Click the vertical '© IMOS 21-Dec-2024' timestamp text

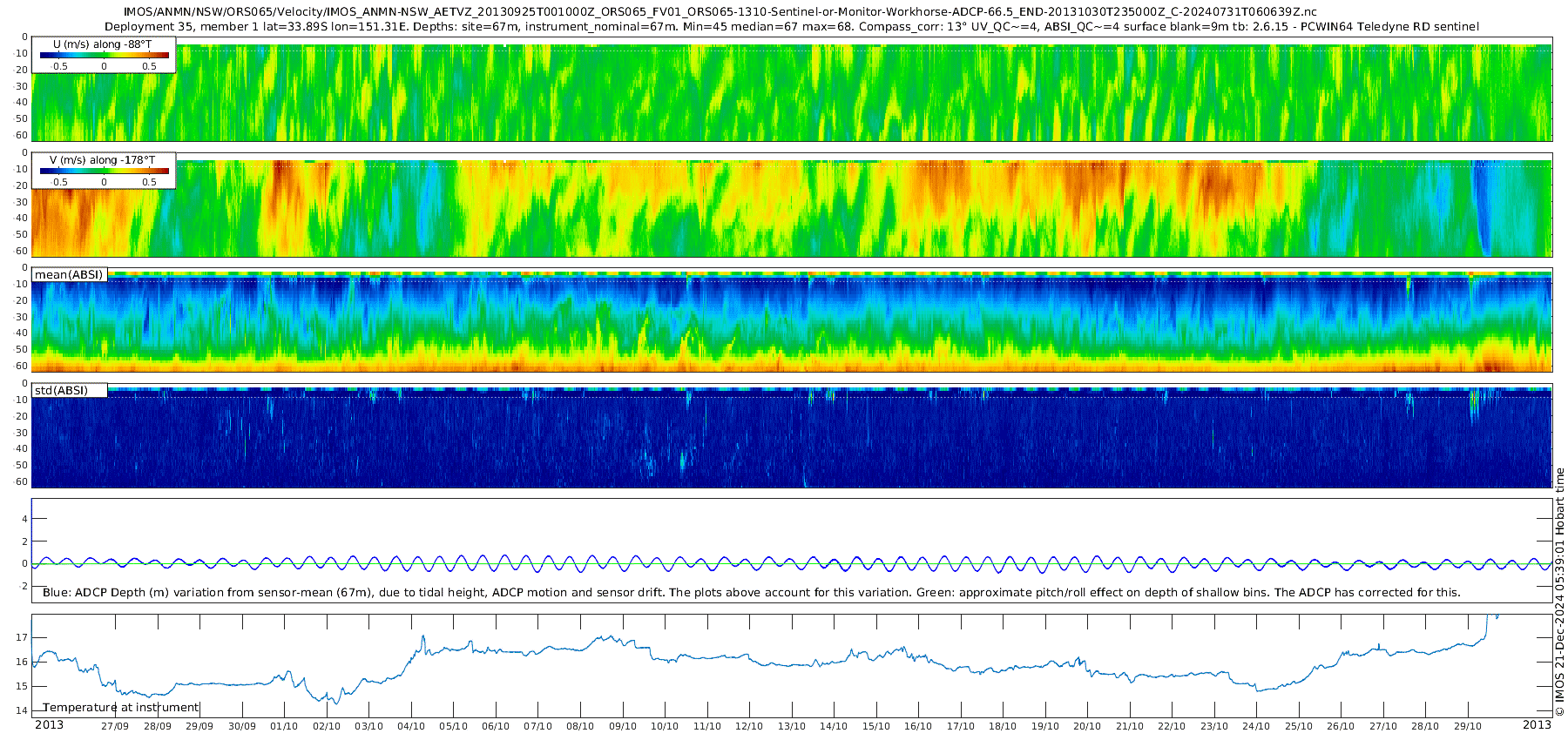click(x=1559, y=592)
